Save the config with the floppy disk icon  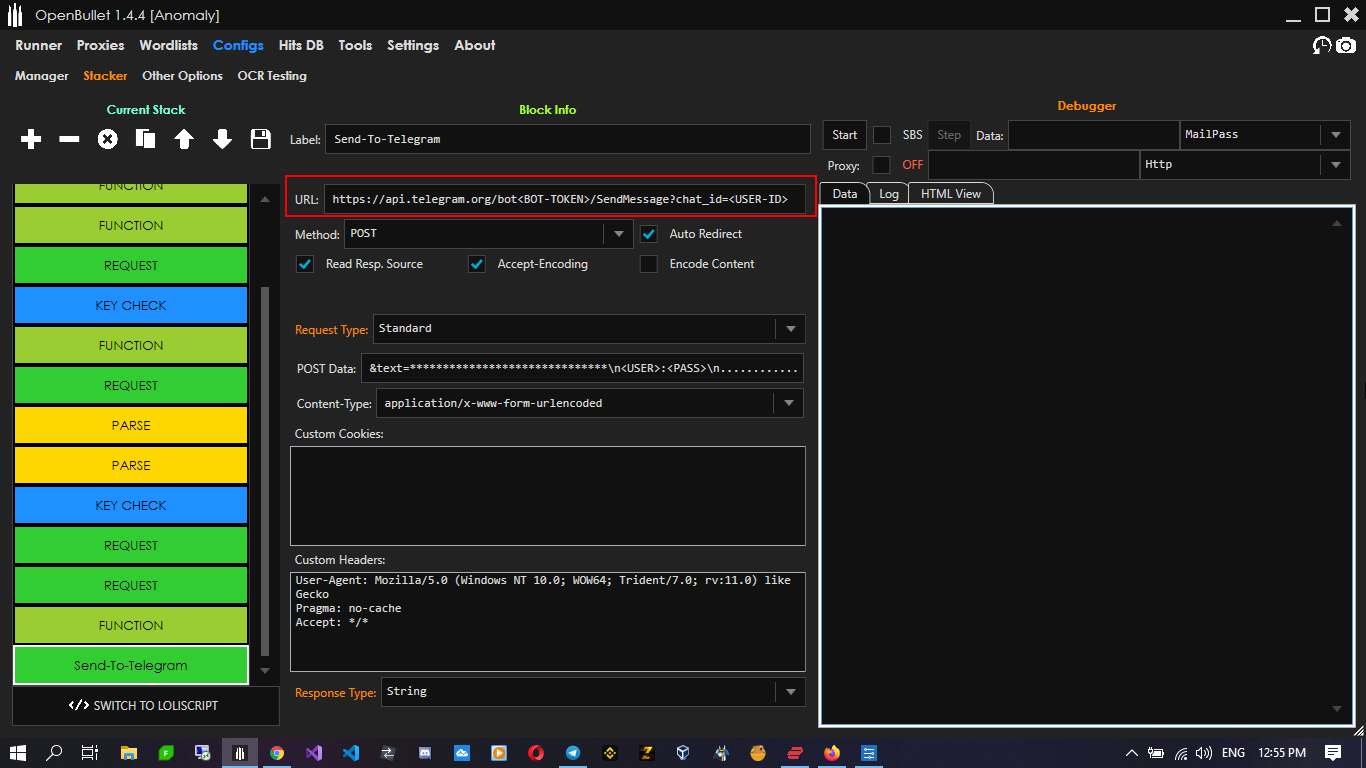(261, 140)
